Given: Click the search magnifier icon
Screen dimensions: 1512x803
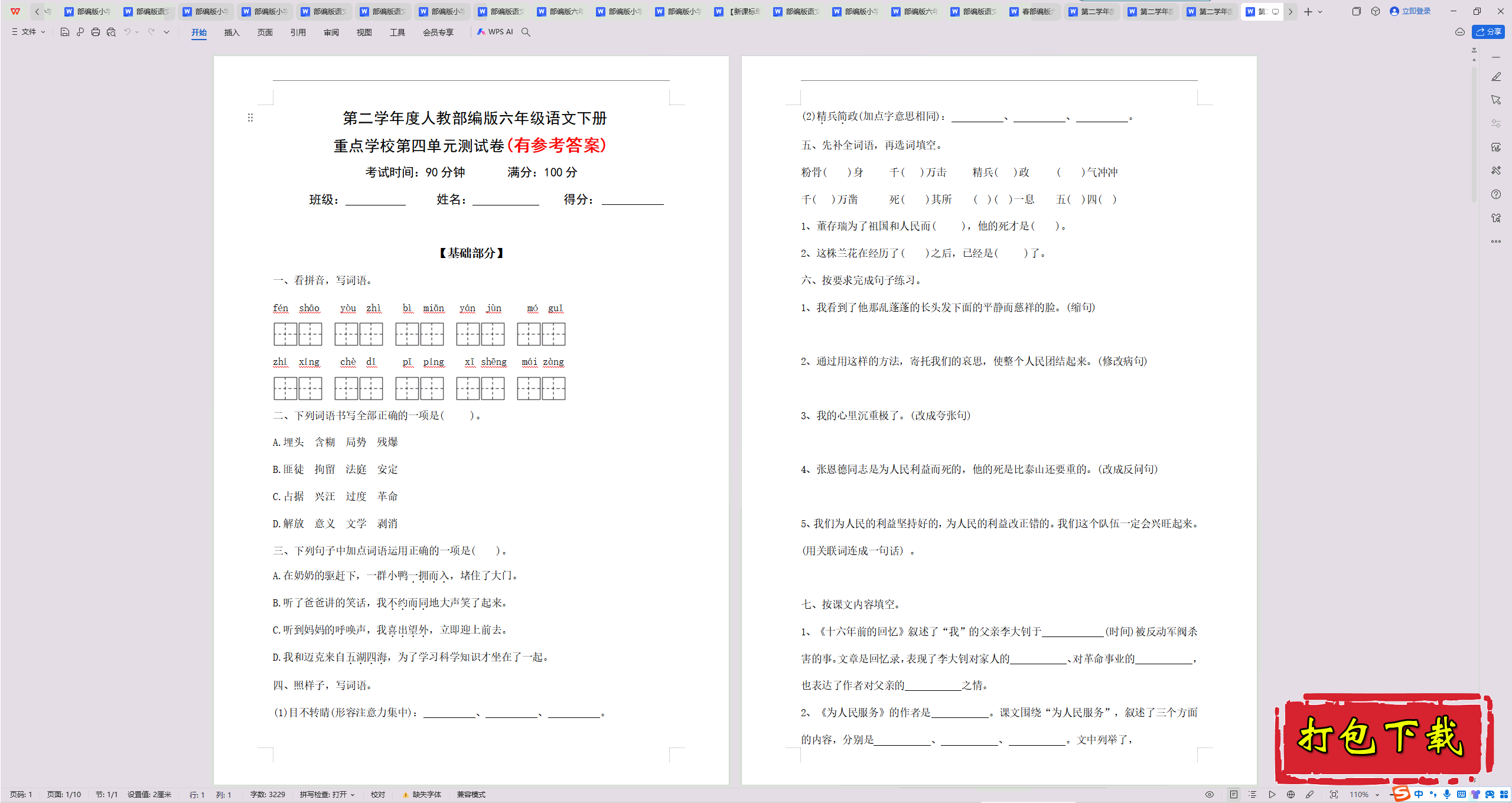Looking at the screenshot, I should 526,32.
